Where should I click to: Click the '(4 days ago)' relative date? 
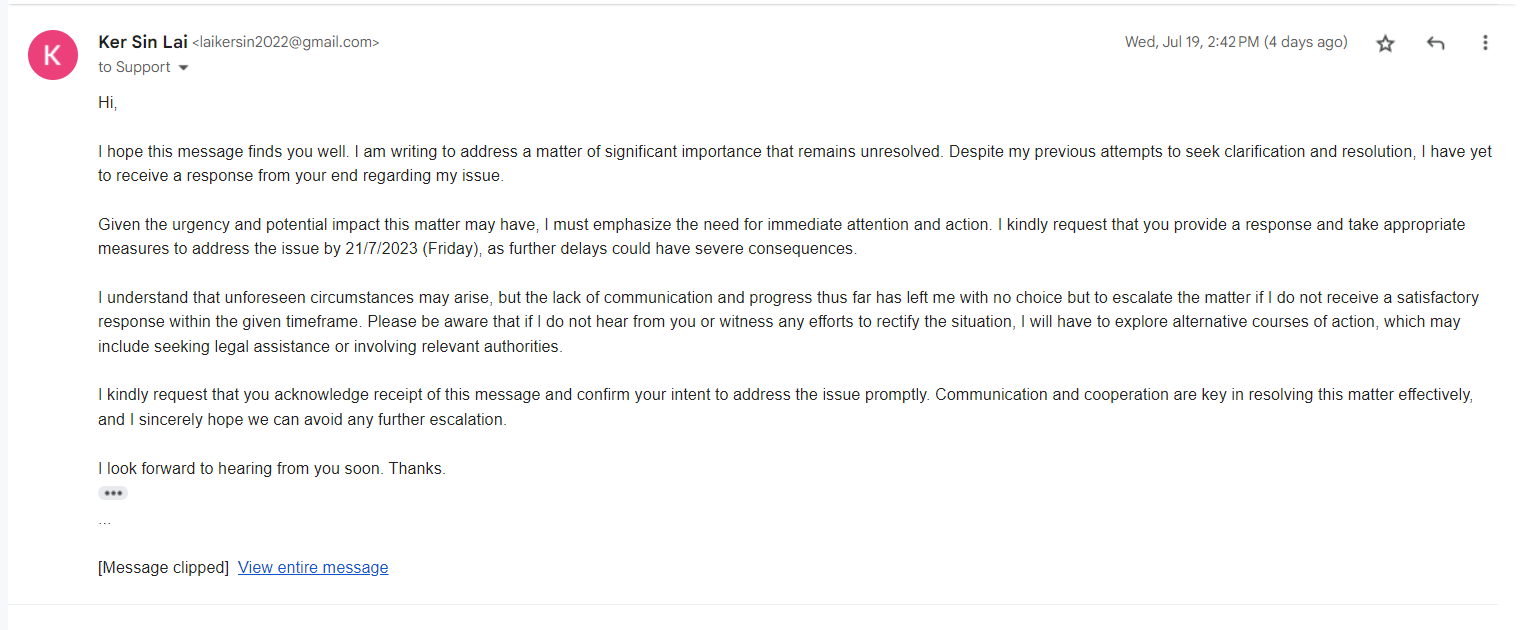pos(1305,42)
